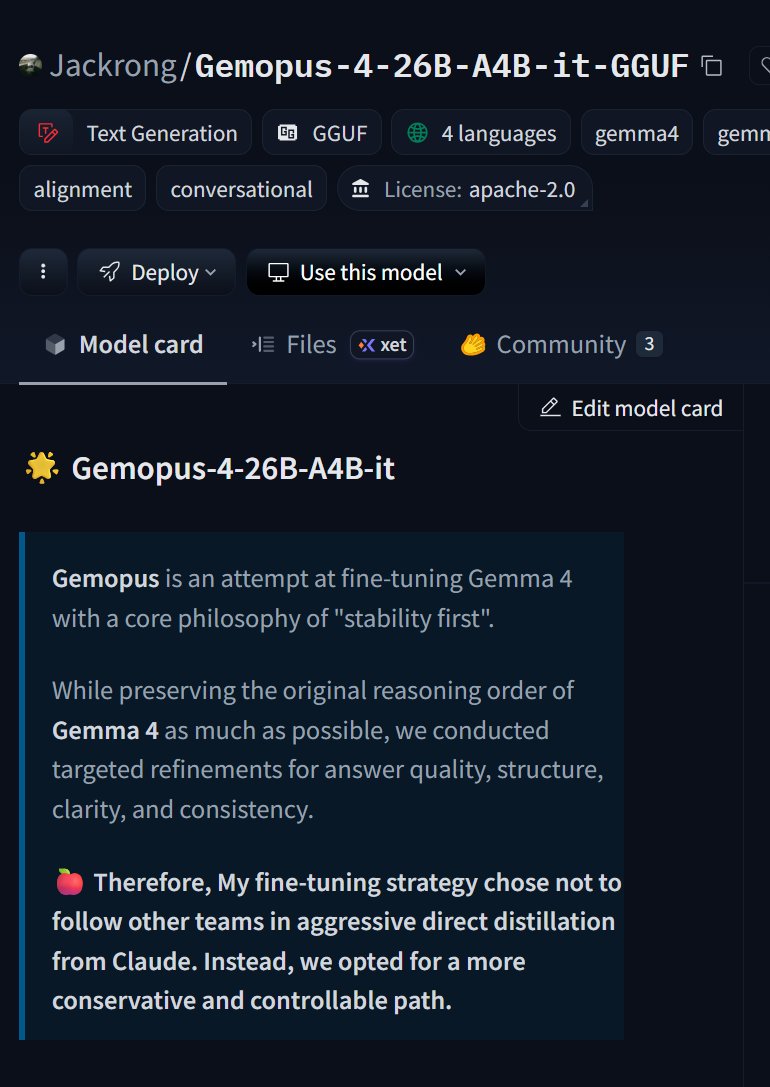Select the Model card tab

pos(124,345)
